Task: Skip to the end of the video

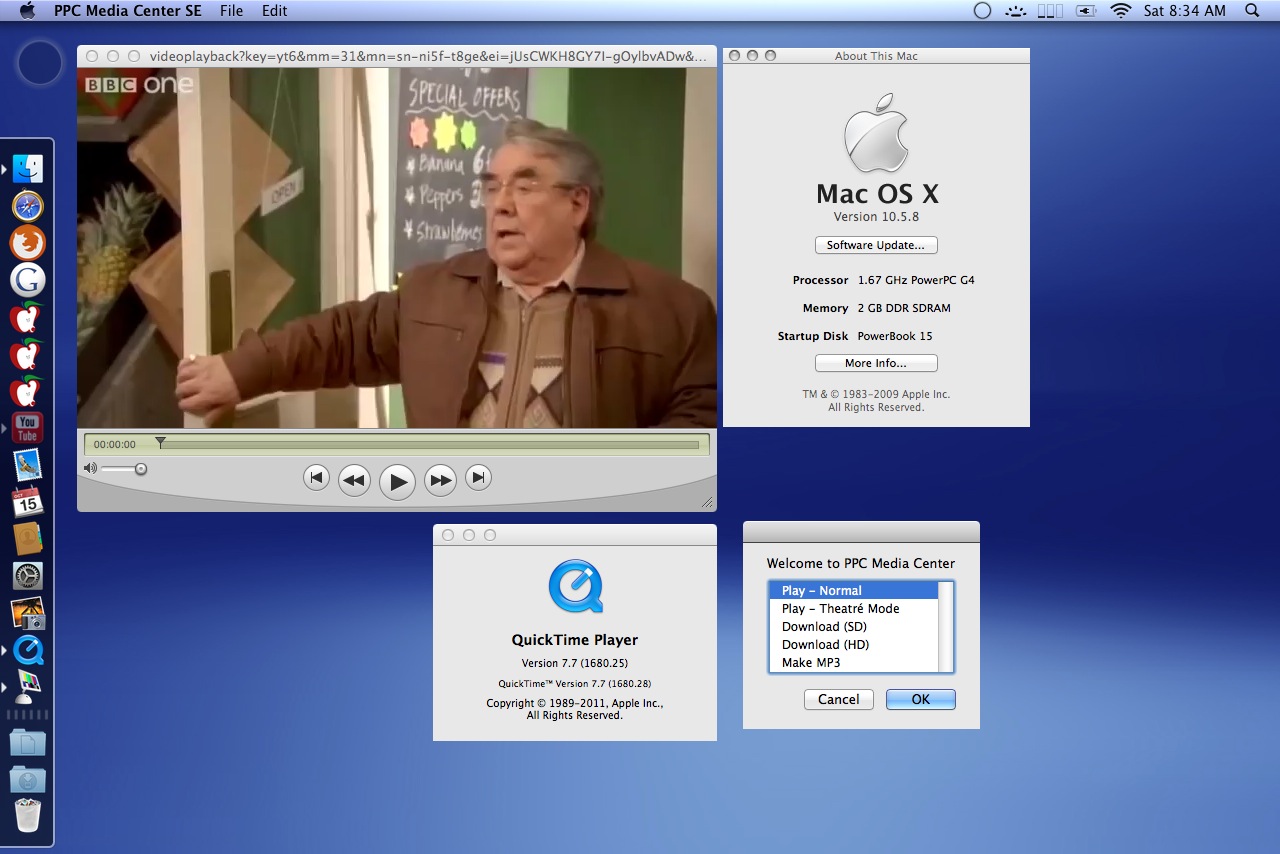Action: (x=479, y=478)
